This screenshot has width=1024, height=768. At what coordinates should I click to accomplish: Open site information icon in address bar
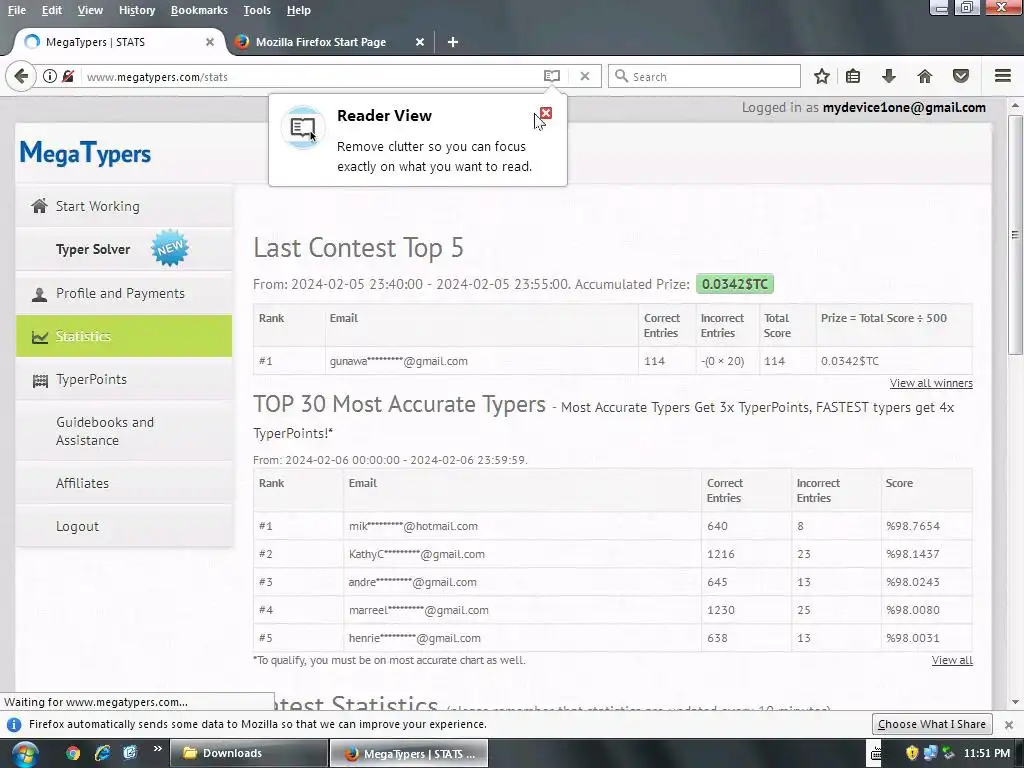(x=50, y=76)
